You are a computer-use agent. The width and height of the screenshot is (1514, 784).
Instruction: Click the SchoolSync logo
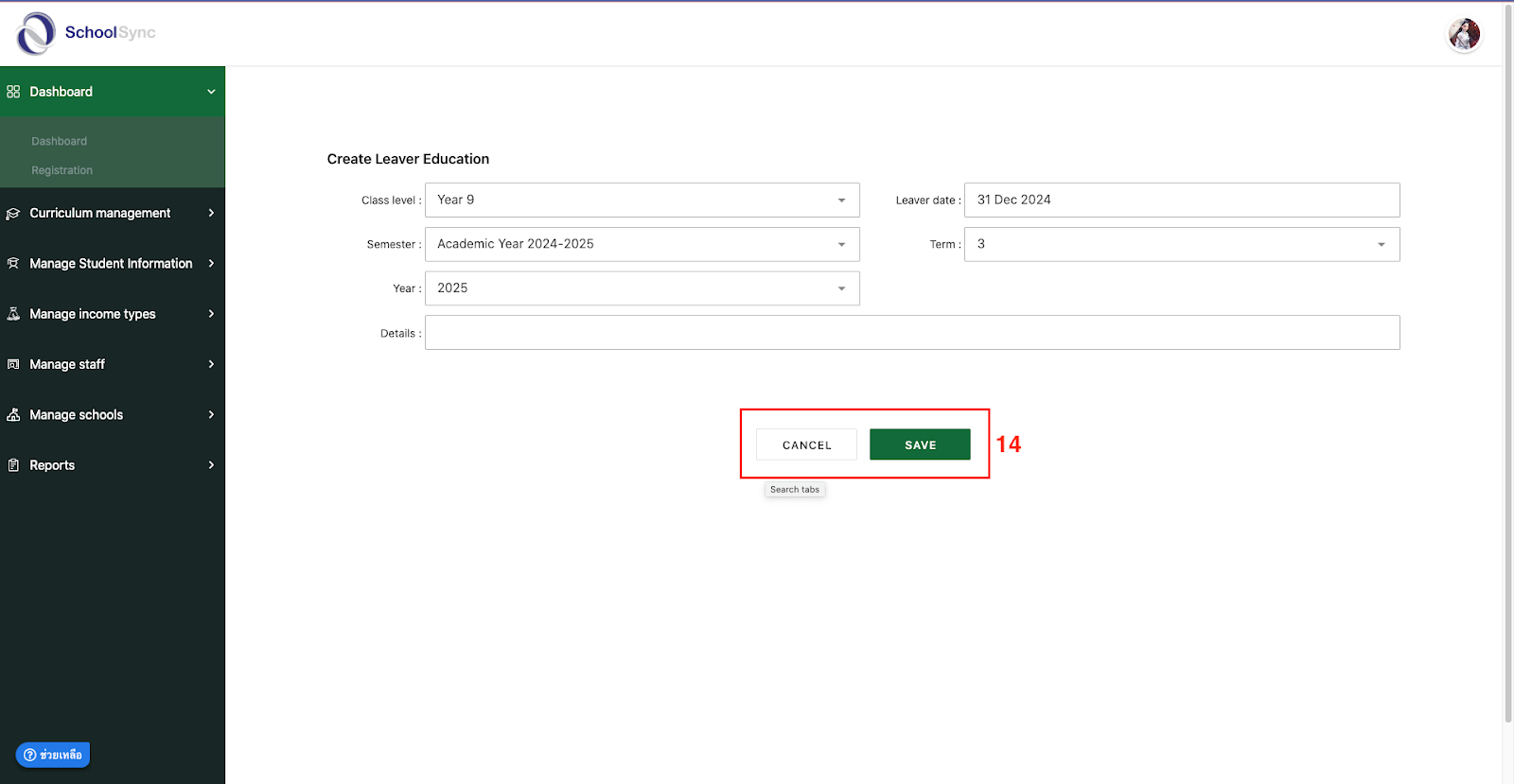pos(85,33)
